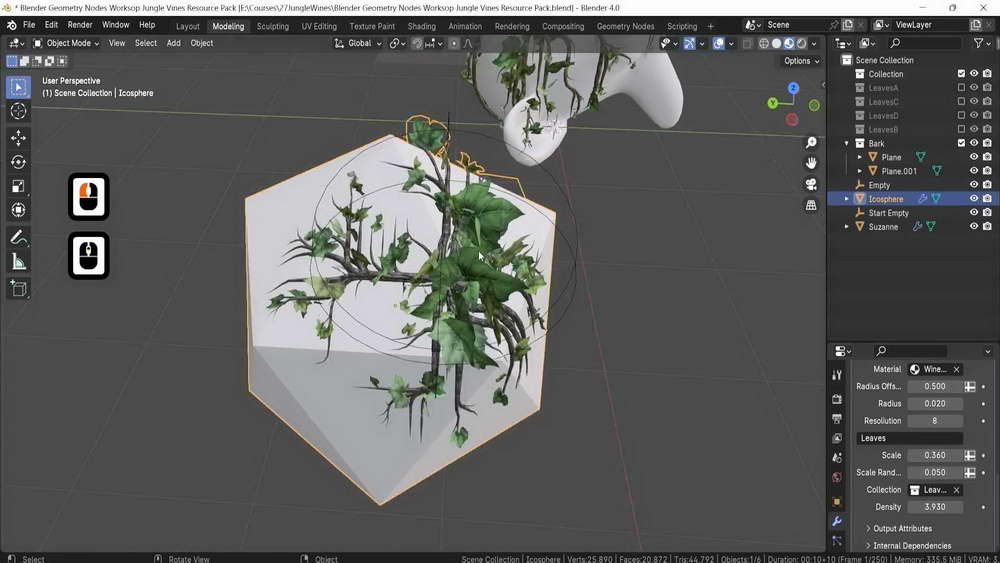
Task: Open the File menu
Action: point(29,25)
